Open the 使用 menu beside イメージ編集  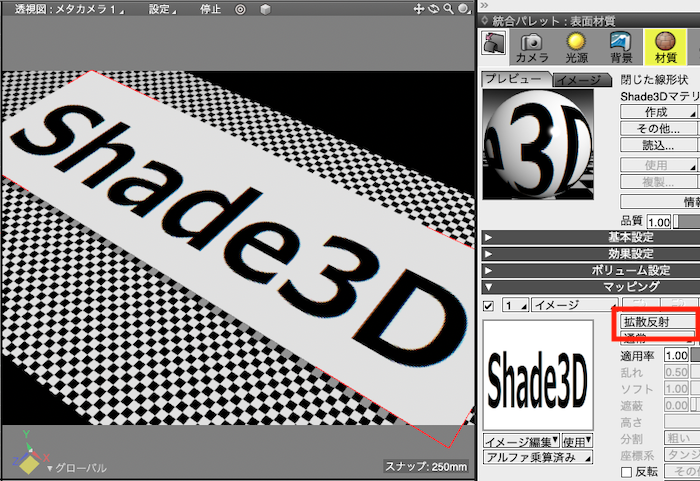577,441
